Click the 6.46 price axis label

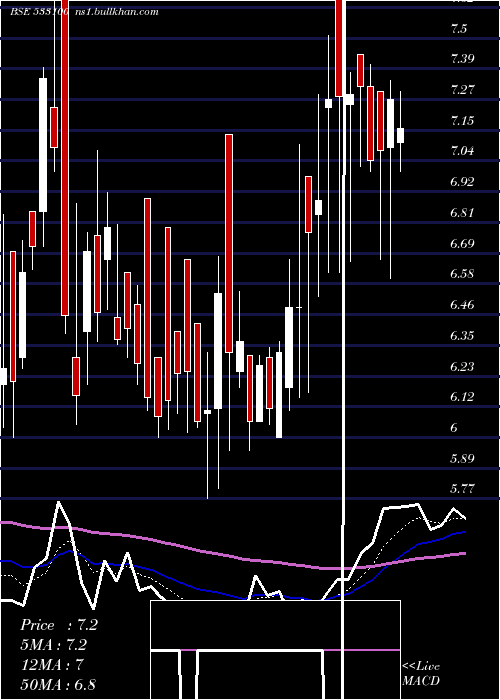coord(462,305)
